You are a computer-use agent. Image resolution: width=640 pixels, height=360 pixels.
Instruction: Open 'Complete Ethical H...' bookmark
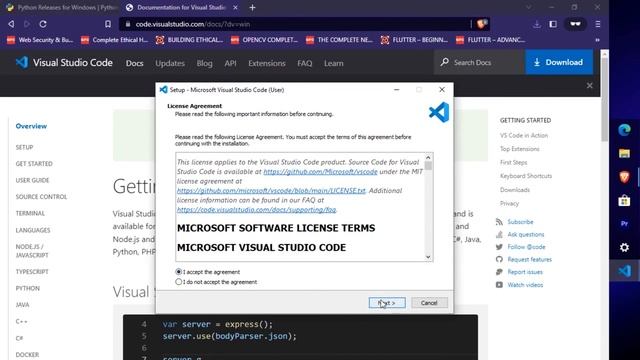pos(114,40)
